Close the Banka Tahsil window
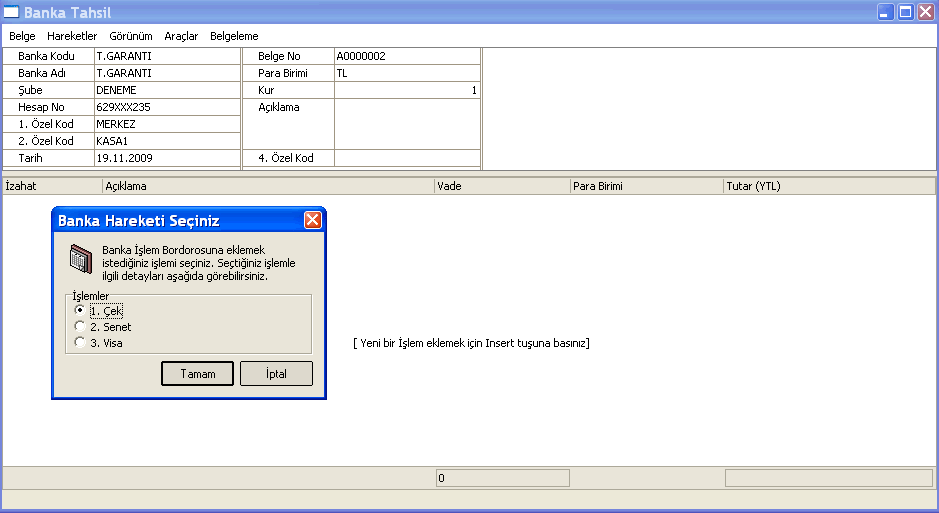 [x=926, y=12]
